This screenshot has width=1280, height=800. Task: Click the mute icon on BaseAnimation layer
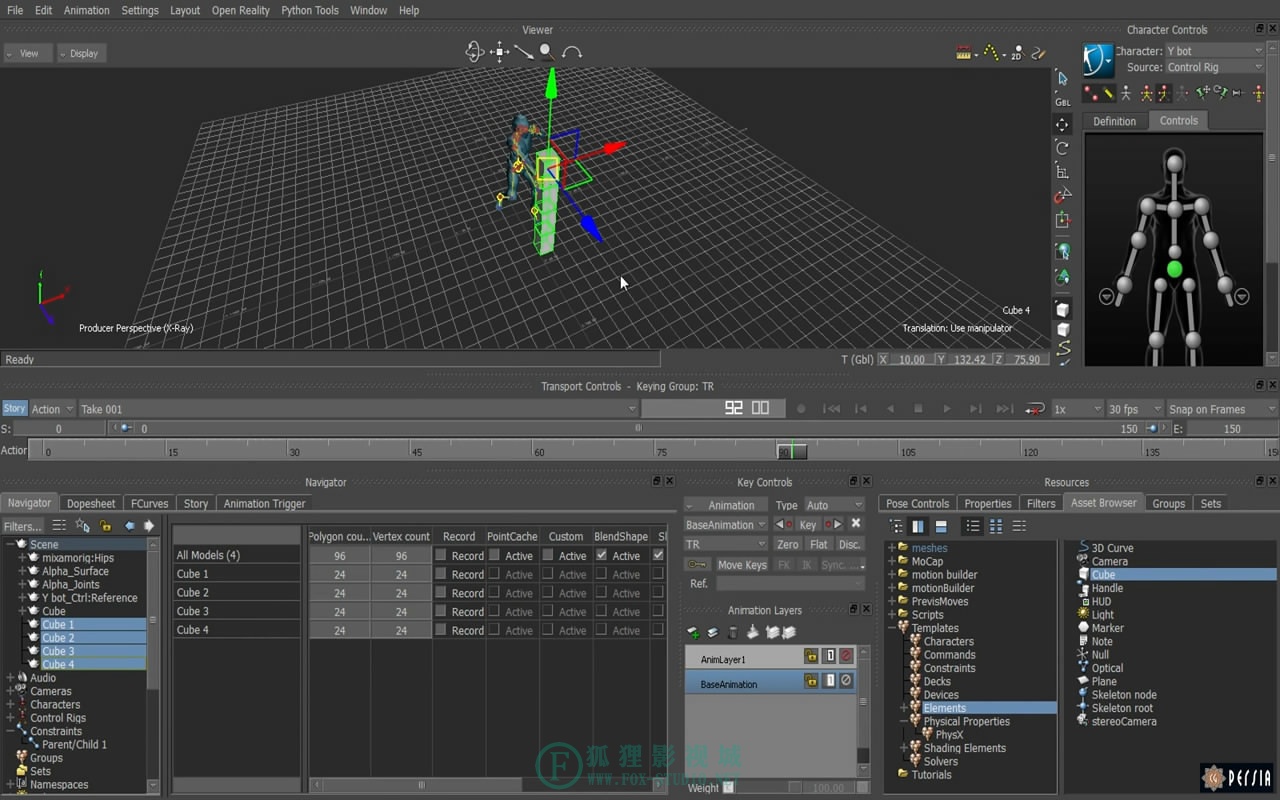click(x=846, y=681)
